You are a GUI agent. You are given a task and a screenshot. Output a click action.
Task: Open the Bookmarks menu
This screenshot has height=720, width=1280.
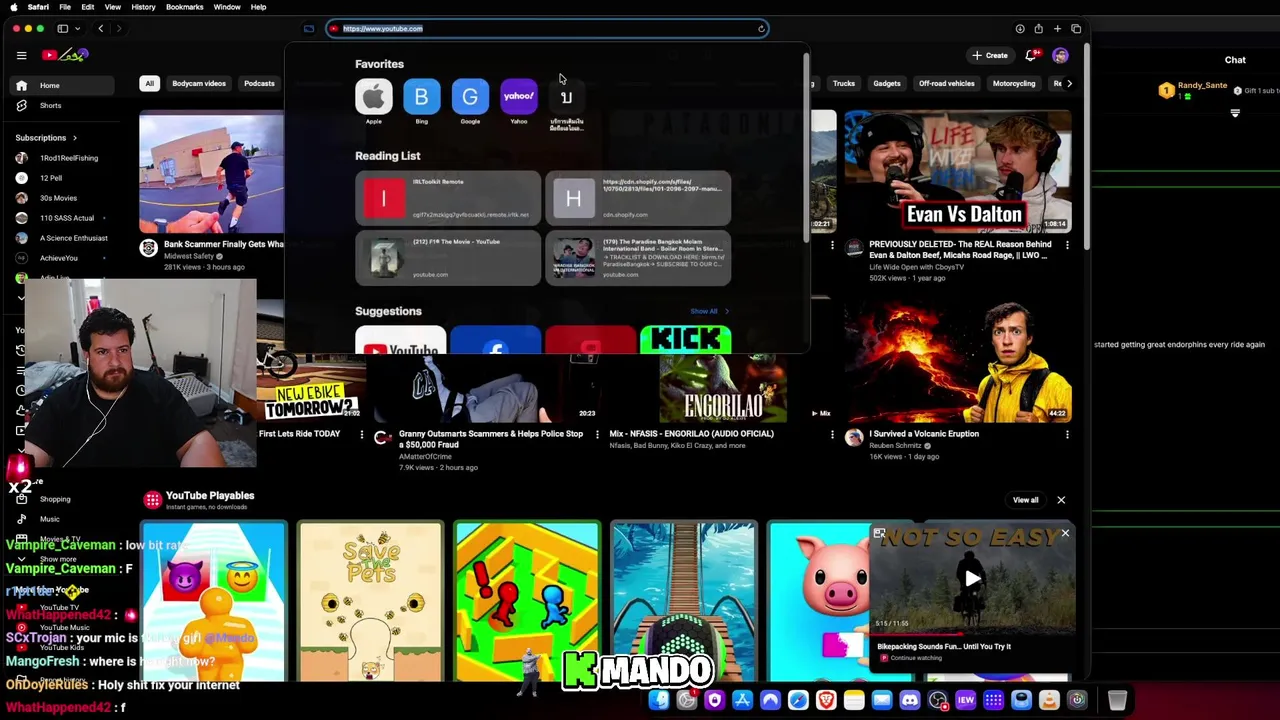point(184,7)
